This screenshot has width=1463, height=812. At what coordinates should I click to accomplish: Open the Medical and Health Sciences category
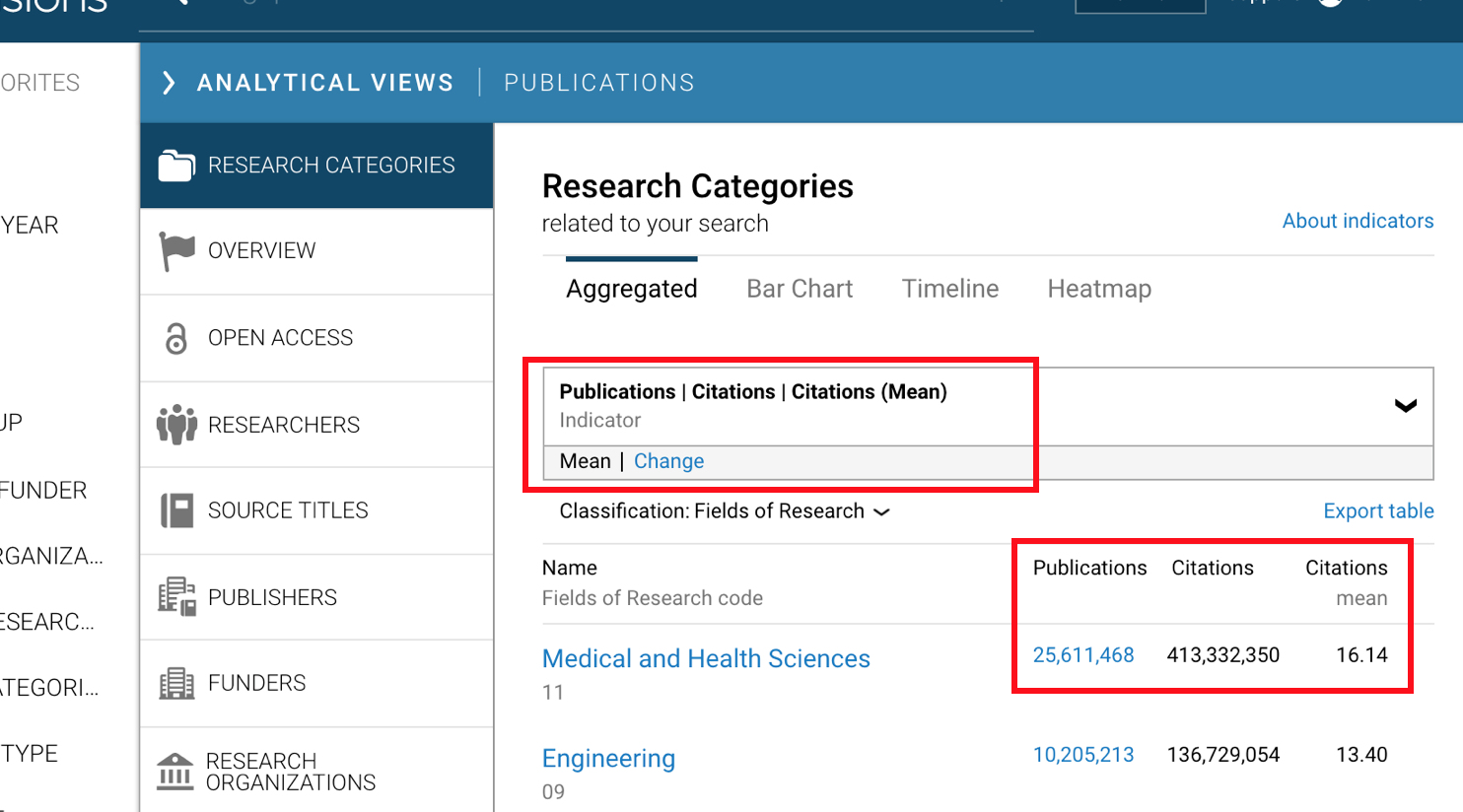(x=706, y=658)
